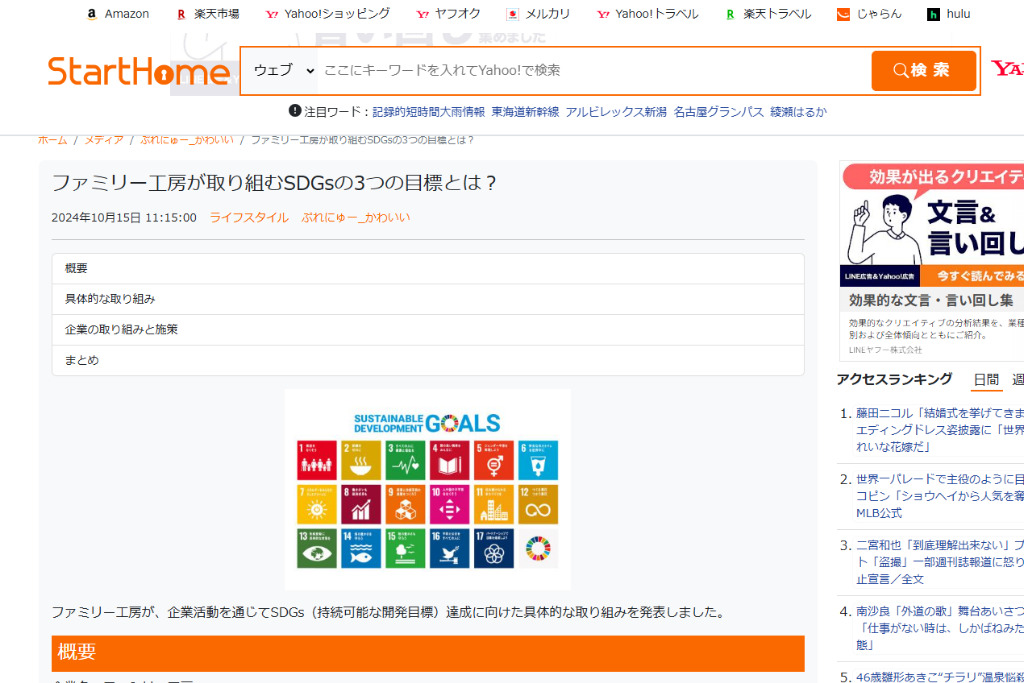This screenshot has height=683, width=1024.
Task: Jump to 概要 in table of contents
Action: tap(428, 268)
